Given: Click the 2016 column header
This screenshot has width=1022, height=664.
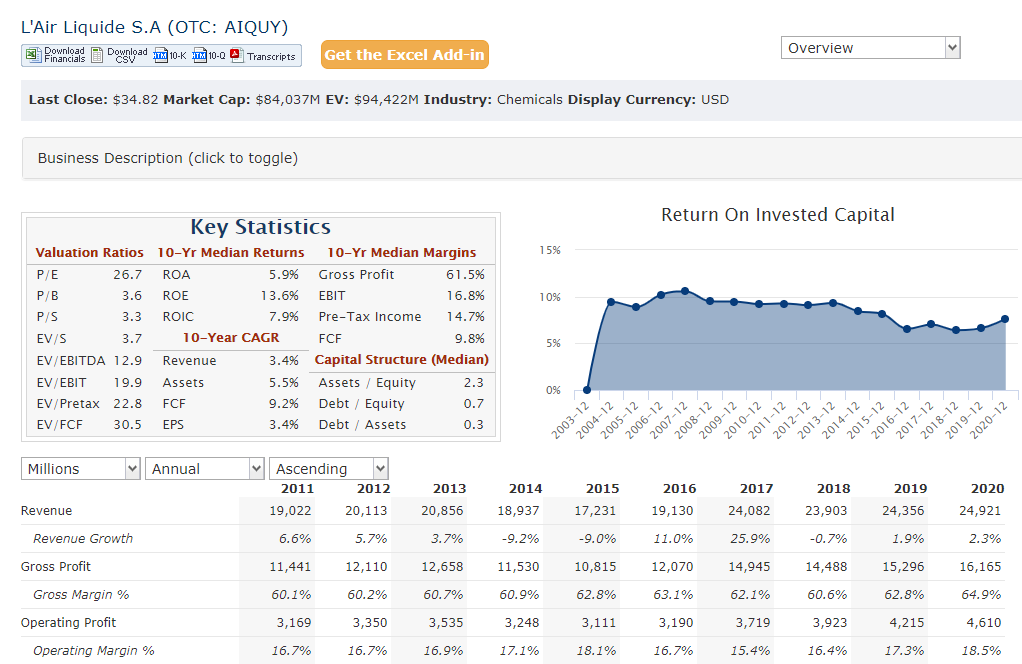Looking at the screenshot, I should coord(679,489).
